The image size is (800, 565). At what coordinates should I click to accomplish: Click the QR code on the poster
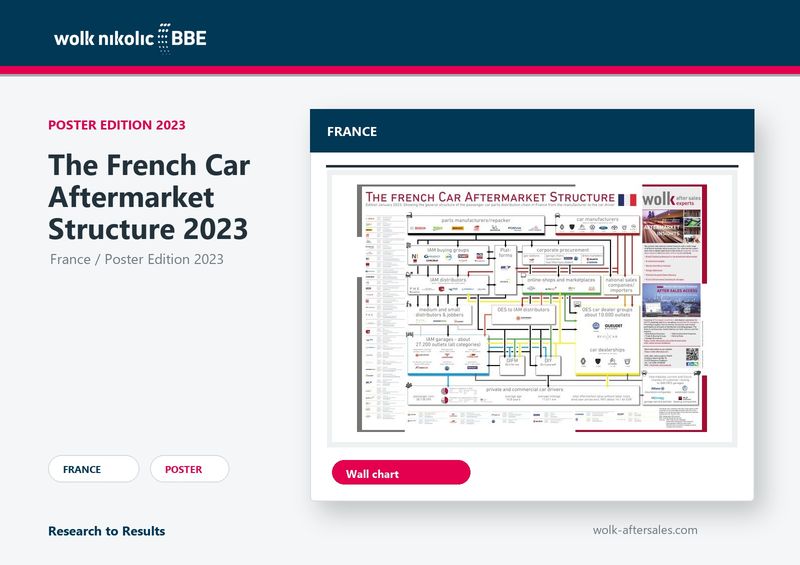click(692, 354)
